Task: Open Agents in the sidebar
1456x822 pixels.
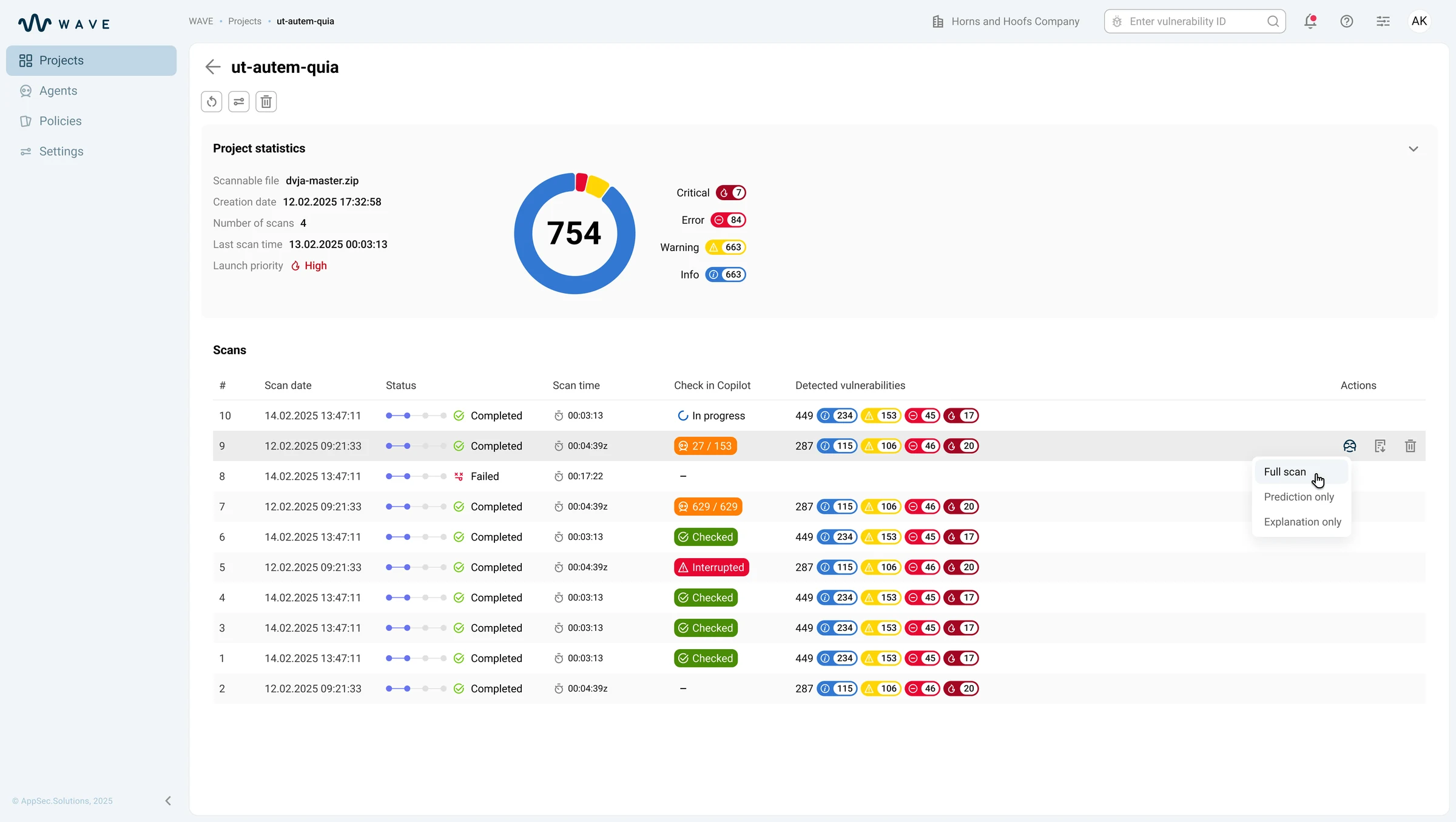Action: click(x=92, y=91)
